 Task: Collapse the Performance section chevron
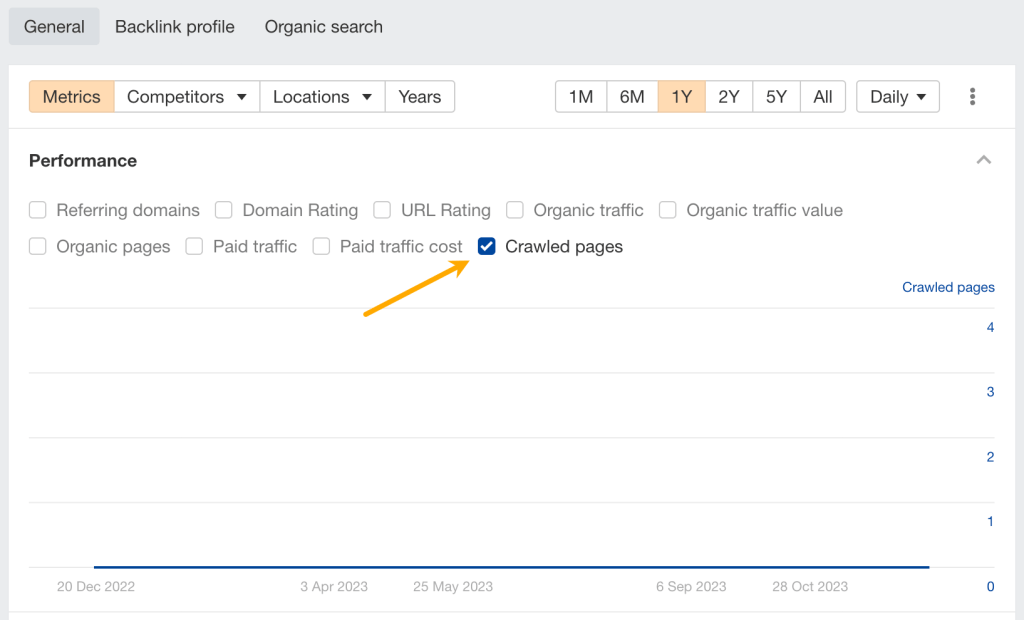click(984, 160)
